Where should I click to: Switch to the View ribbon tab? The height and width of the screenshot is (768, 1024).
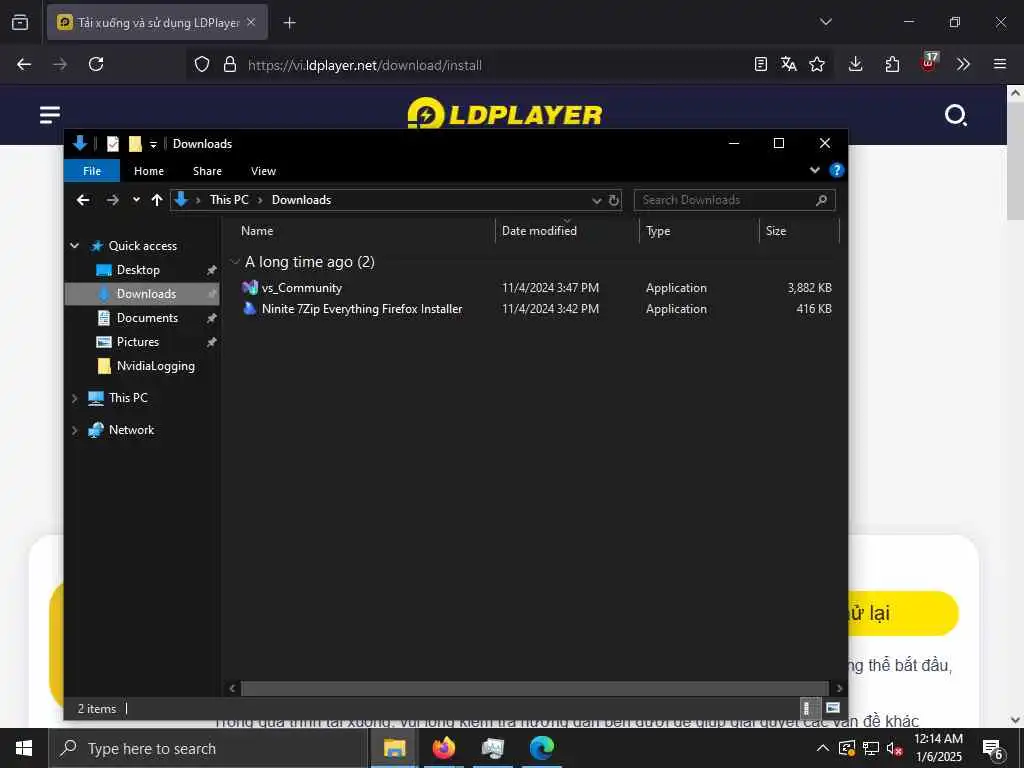(x=263, y=170)
